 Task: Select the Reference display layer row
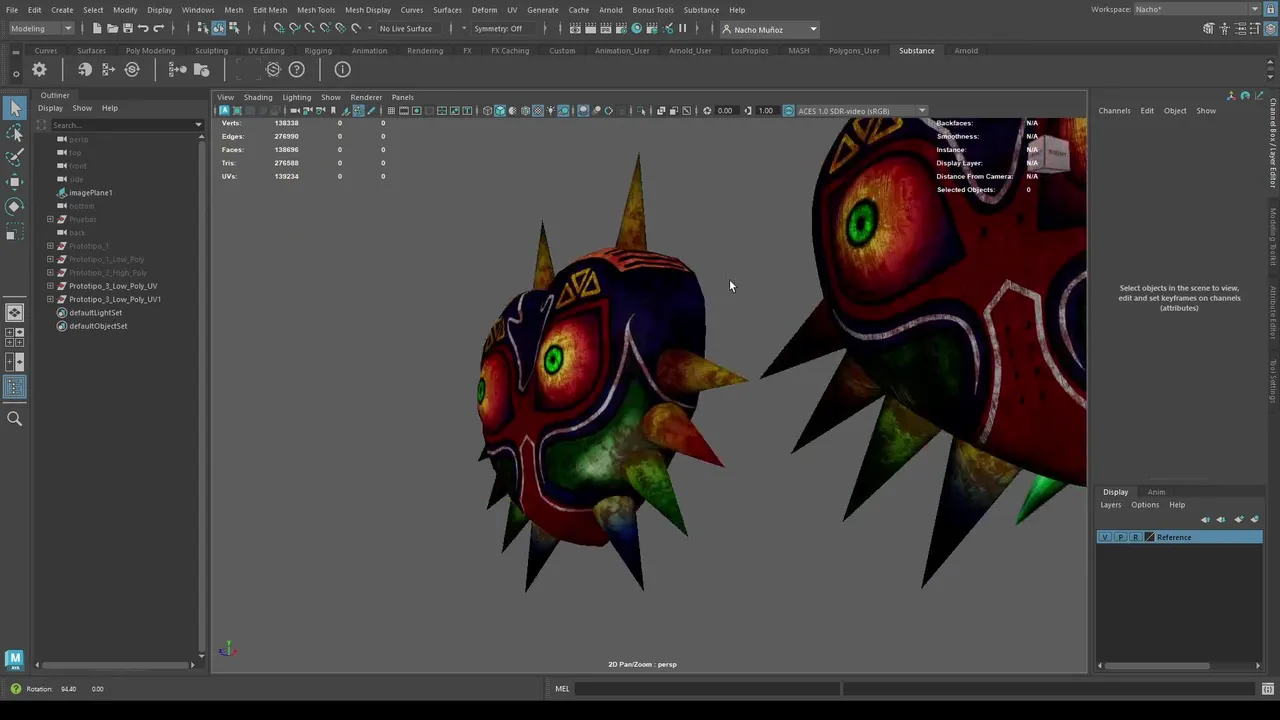coord(1180,538)
